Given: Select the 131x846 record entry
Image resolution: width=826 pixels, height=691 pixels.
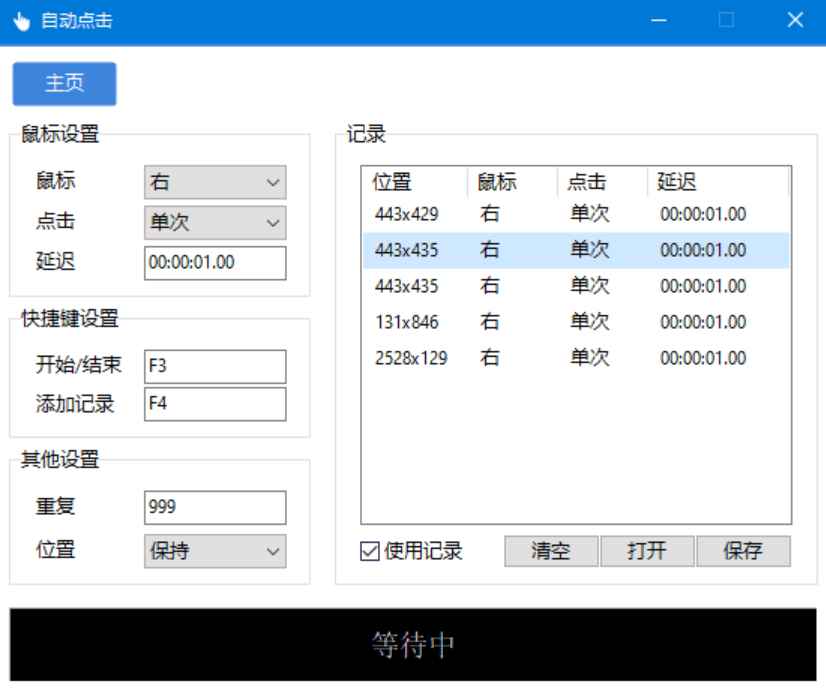Looking at the screenshot, I should 470,320.
